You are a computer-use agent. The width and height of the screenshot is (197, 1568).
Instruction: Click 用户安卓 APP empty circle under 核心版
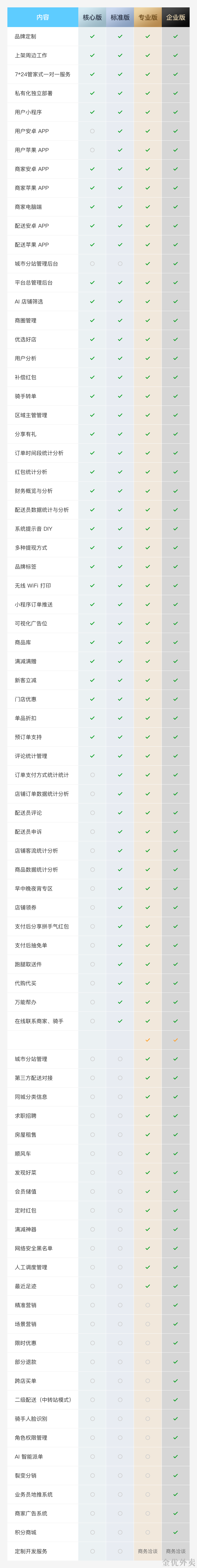pos(92,131)
